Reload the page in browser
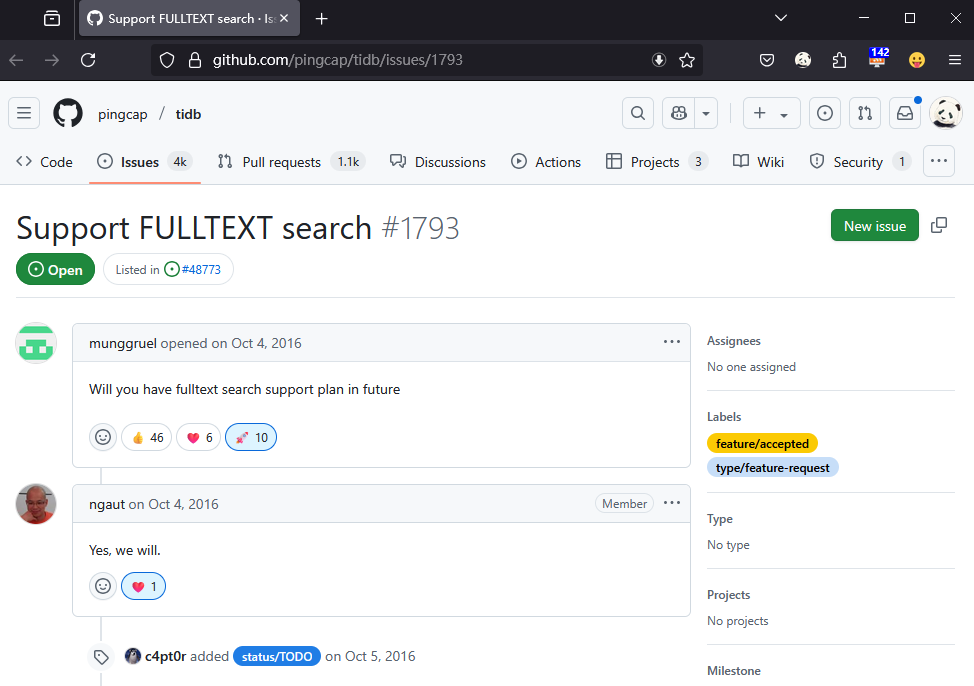 [x=88, y=60]
